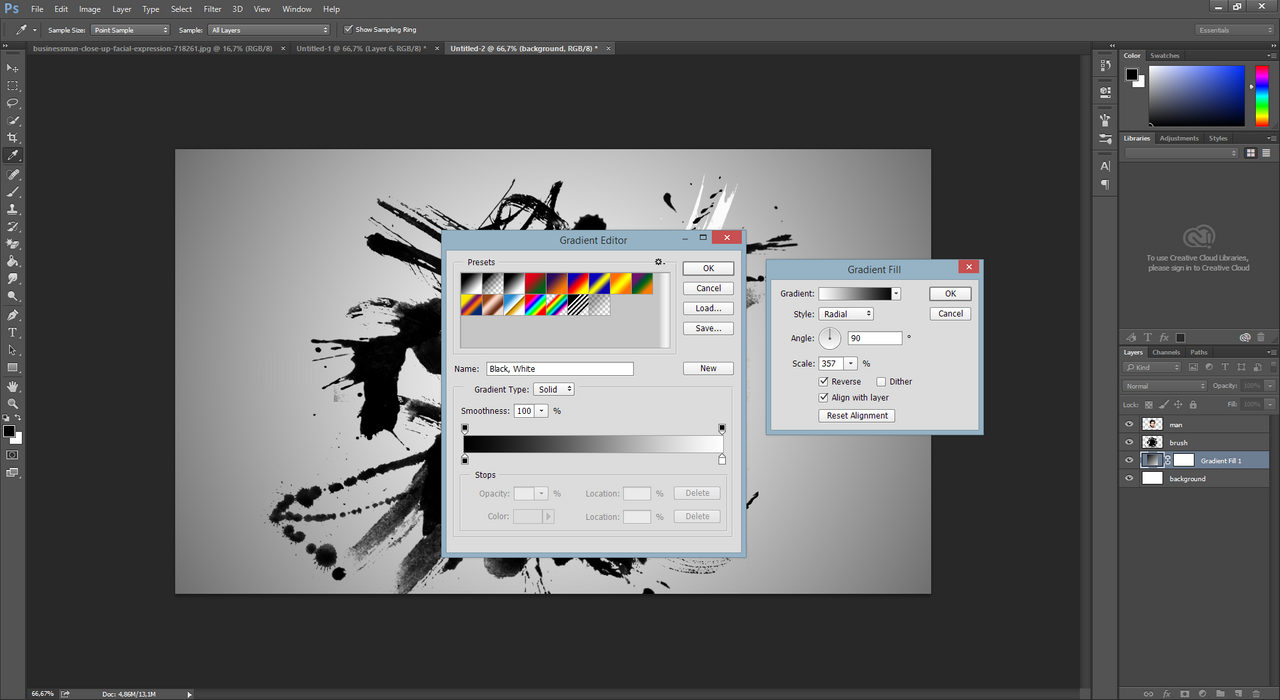Enable the Dither checkbox
Viewport: 1280px width, 700px height.
pyautogui.click(x=881, y=382)
